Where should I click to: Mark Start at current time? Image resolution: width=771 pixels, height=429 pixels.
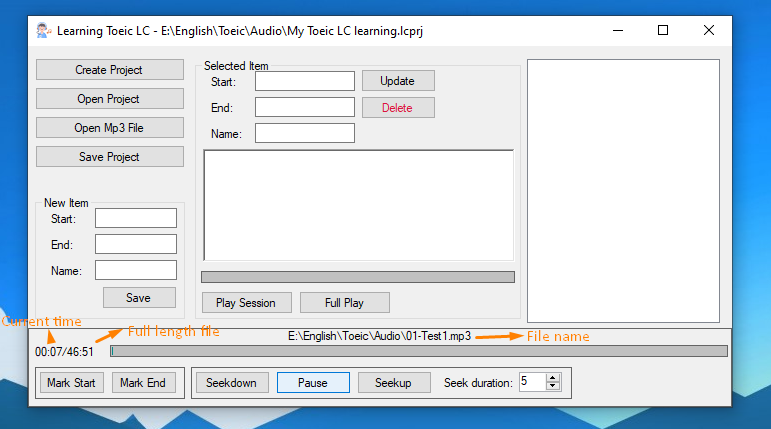71,383
